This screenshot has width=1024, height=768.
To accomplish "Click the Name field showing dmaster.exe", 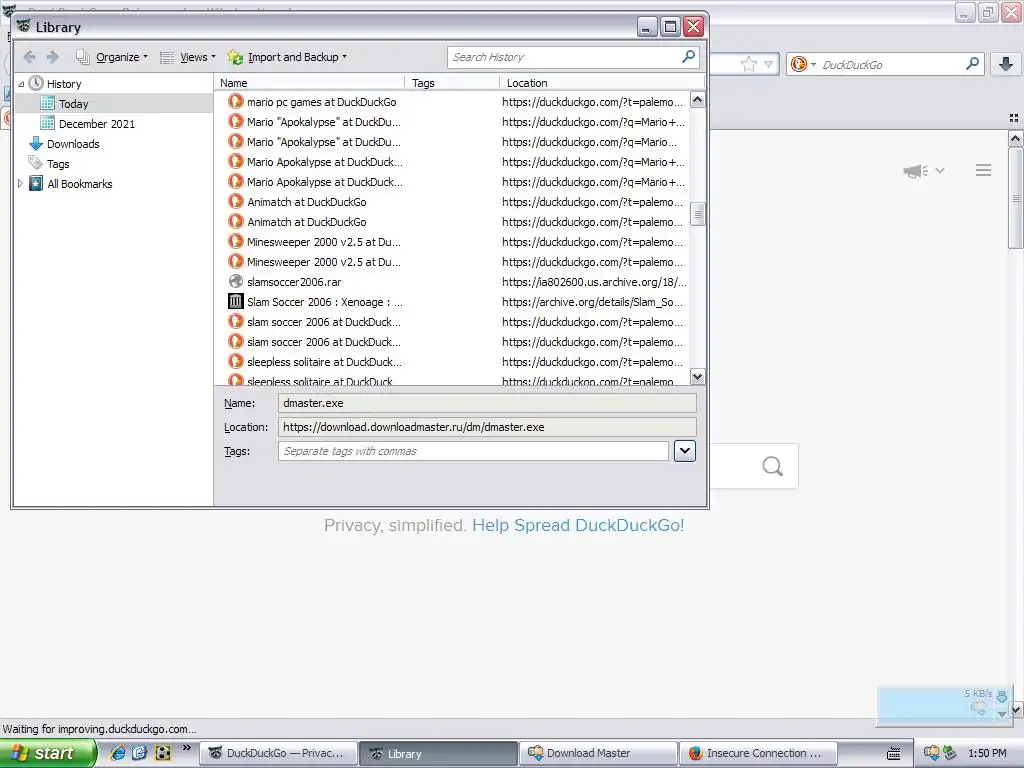I will pos(487,403).
